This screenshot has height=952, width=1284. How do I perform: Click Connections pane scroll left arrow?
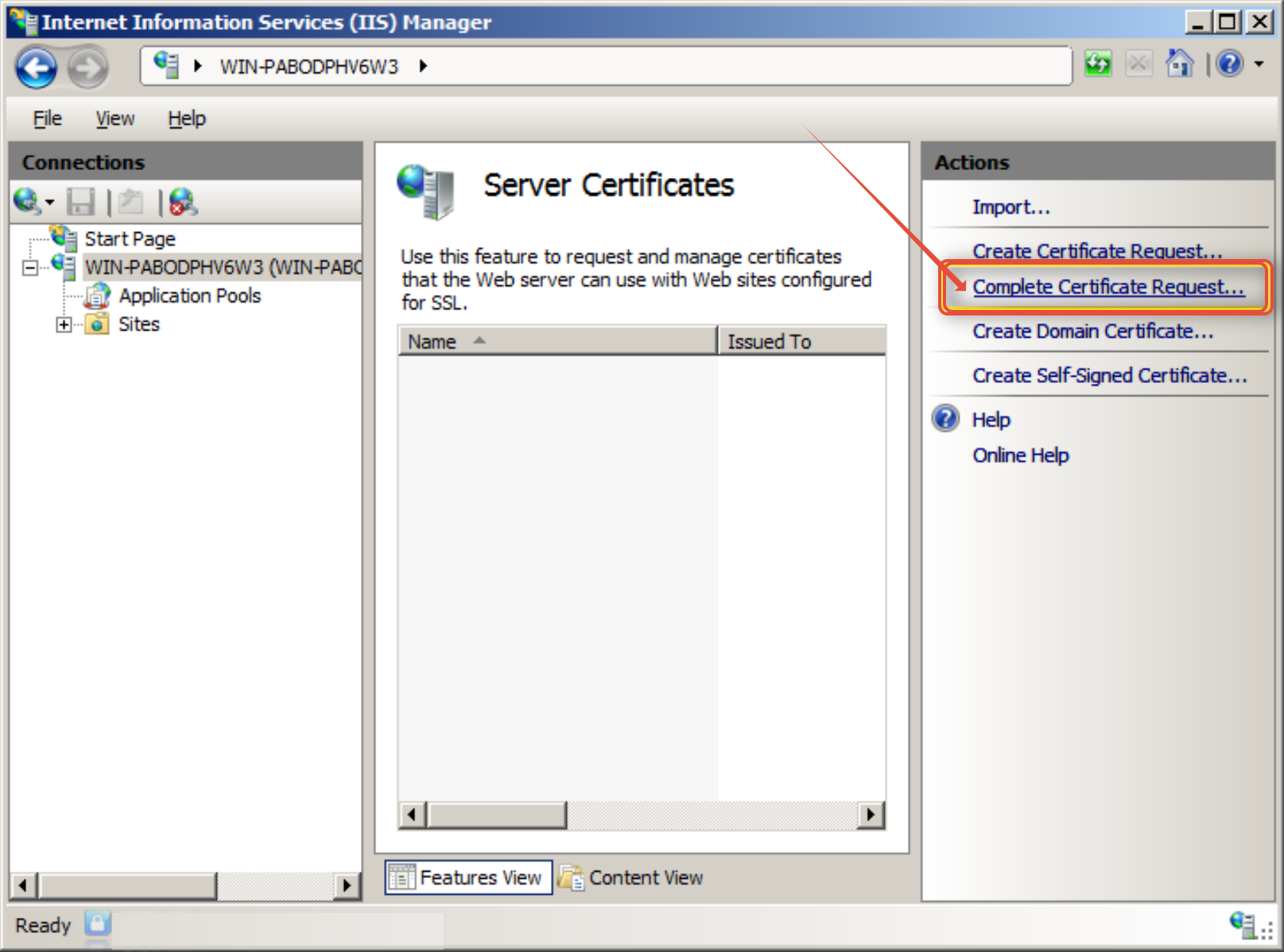coord(24,885)
